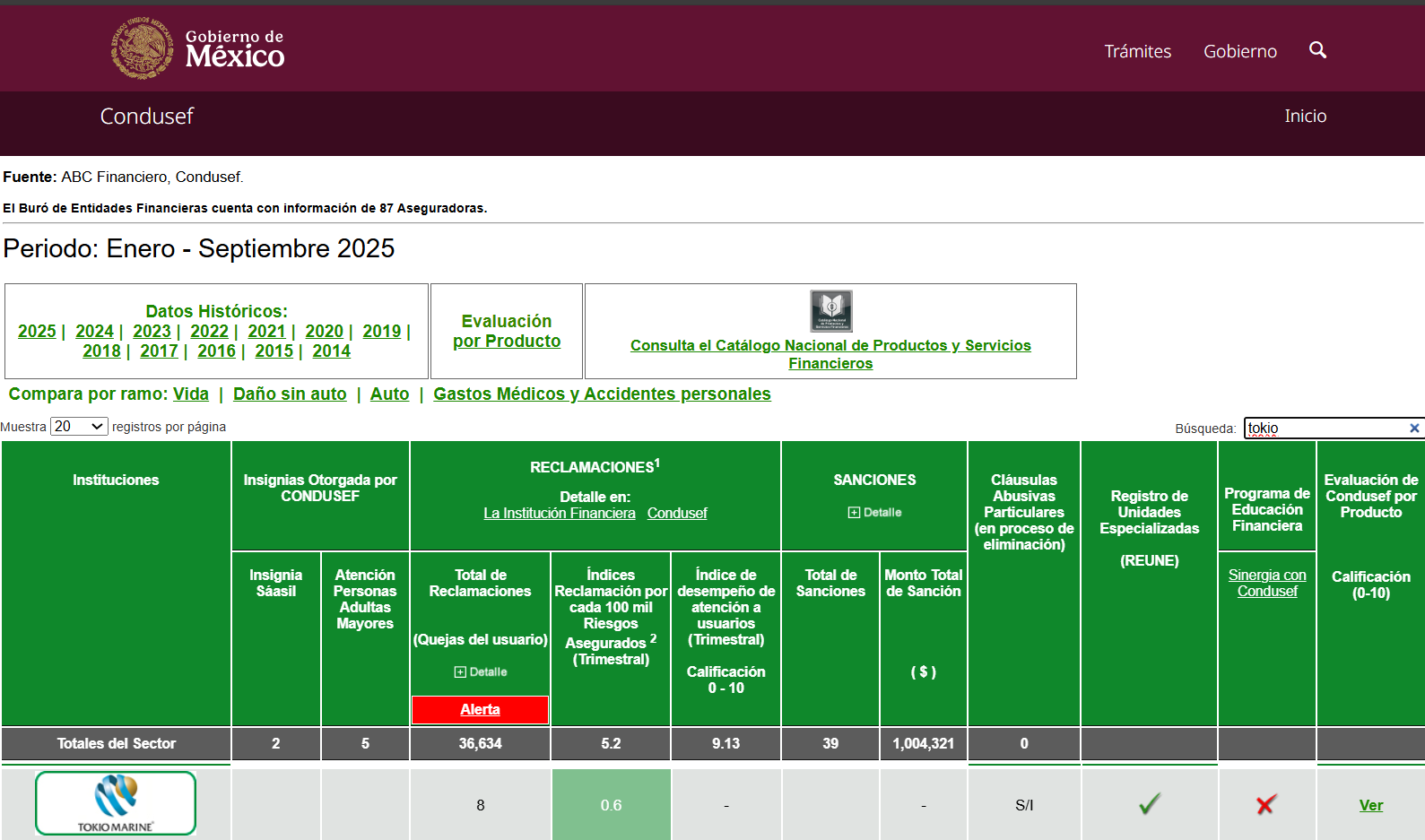
Task: Clear the search field with the X
Action: (x=1414, y=429)
